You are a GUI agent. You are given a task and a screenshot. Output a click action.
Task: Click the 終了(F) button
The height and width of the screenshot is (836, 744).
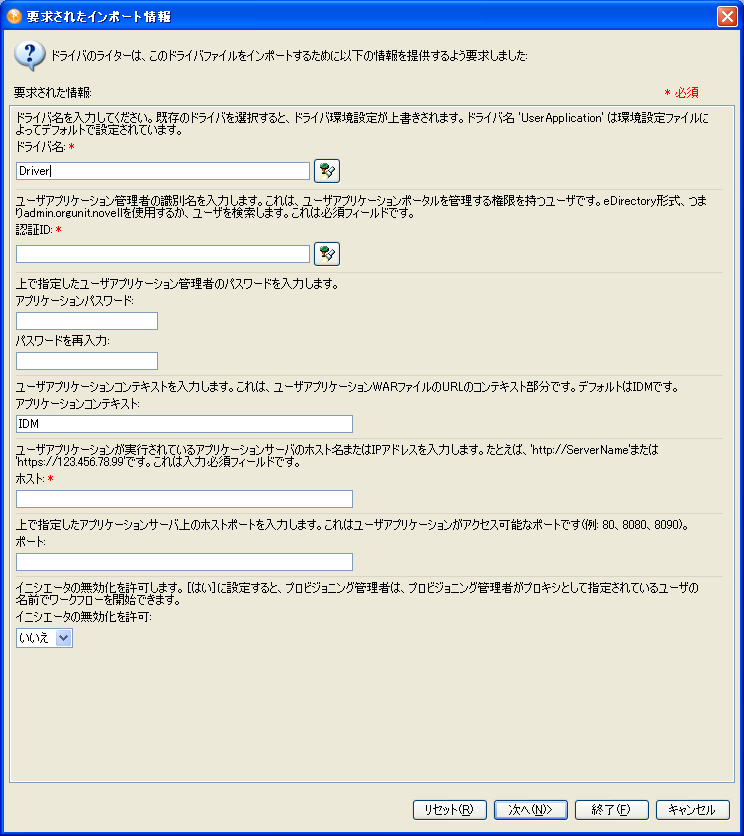coord(612,810)
